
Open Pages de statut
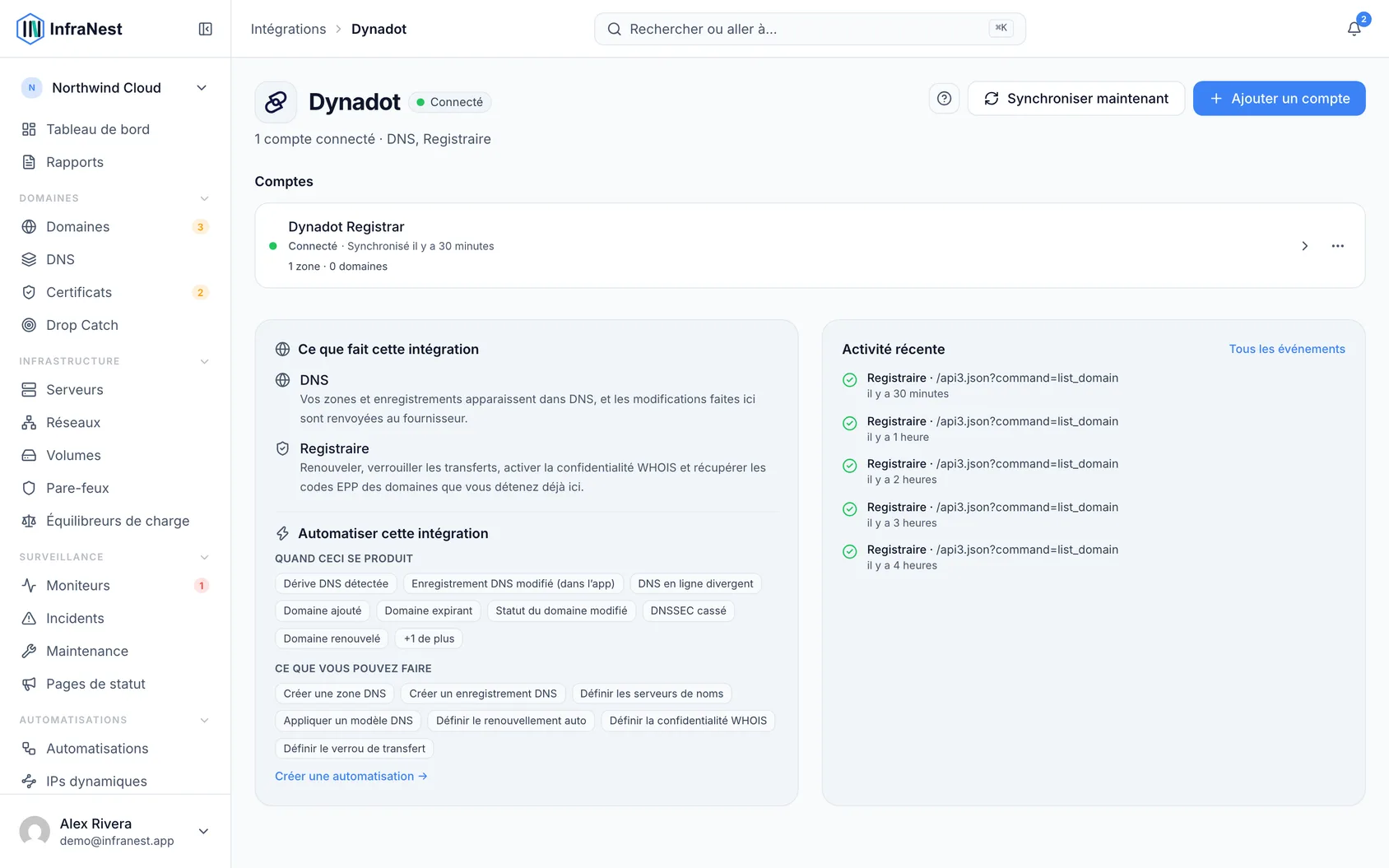[x=115, y=684]
